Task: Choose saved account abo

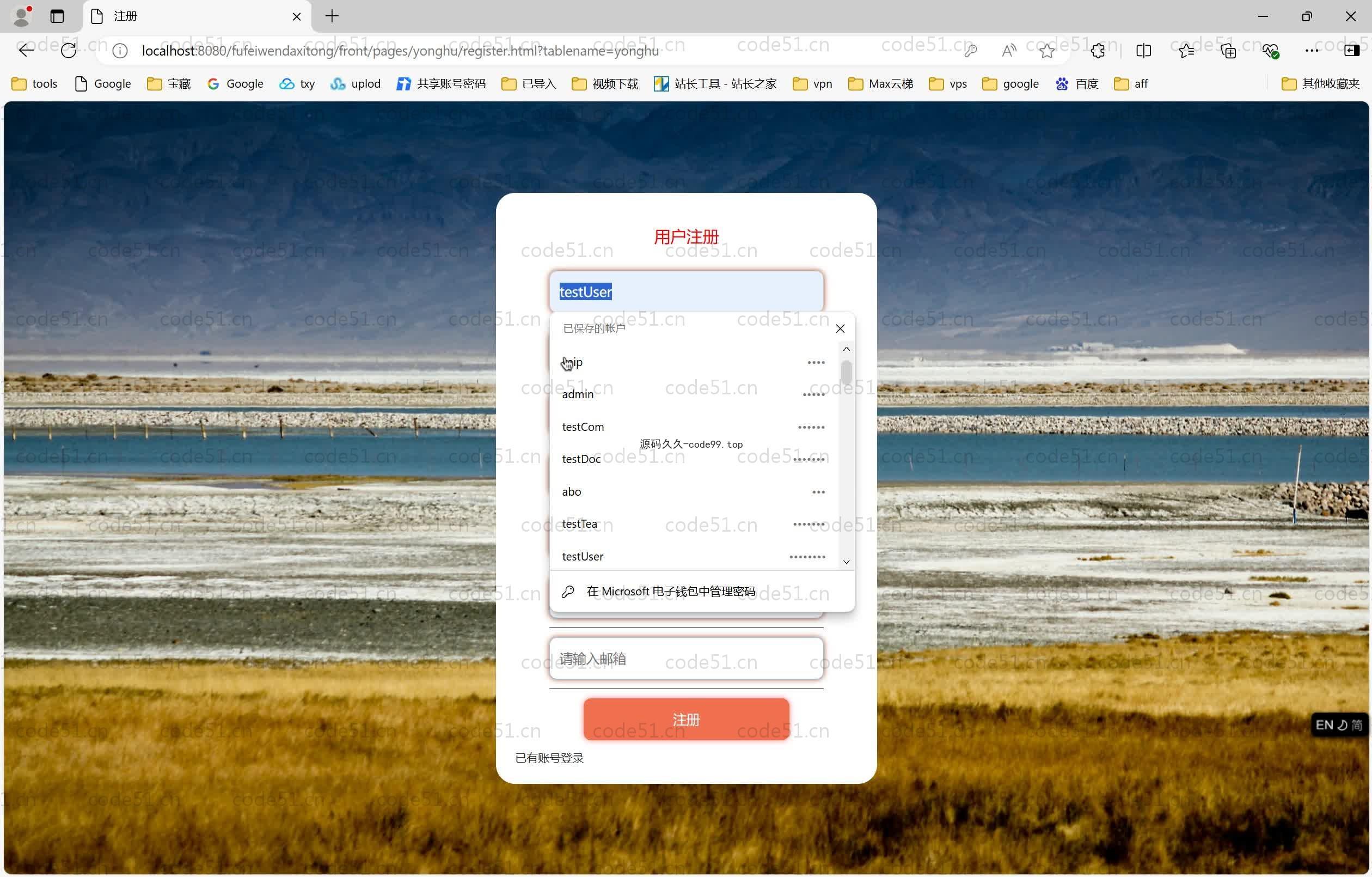Action: [x=694, y=491]
